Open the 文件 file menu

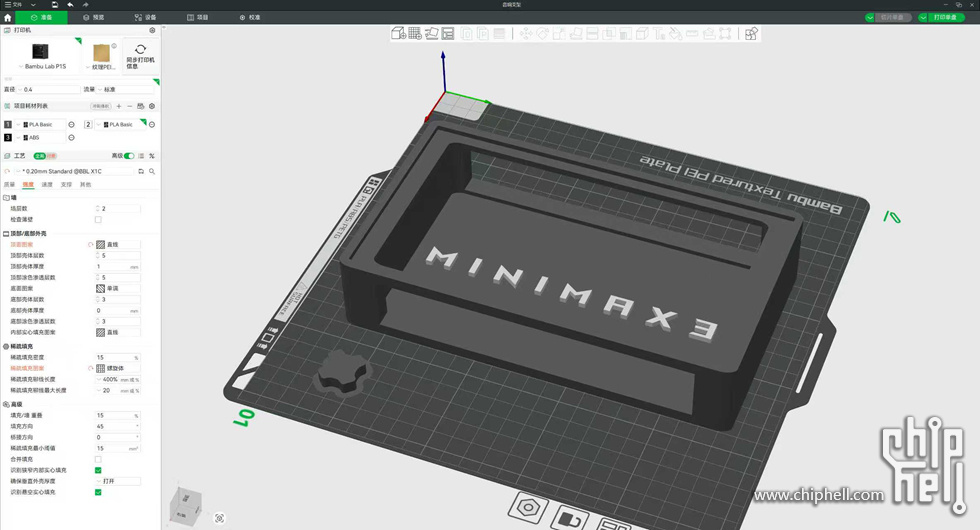[13, 4]
